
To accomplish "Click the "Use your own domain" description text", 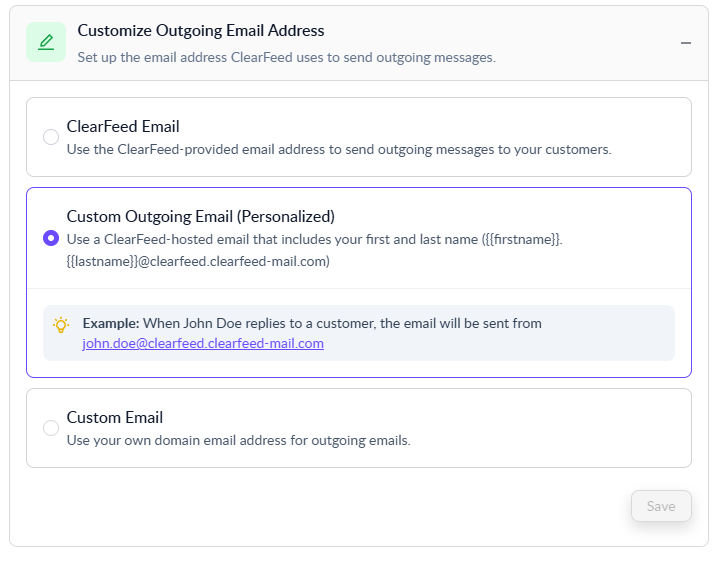I will click(238, 440).
